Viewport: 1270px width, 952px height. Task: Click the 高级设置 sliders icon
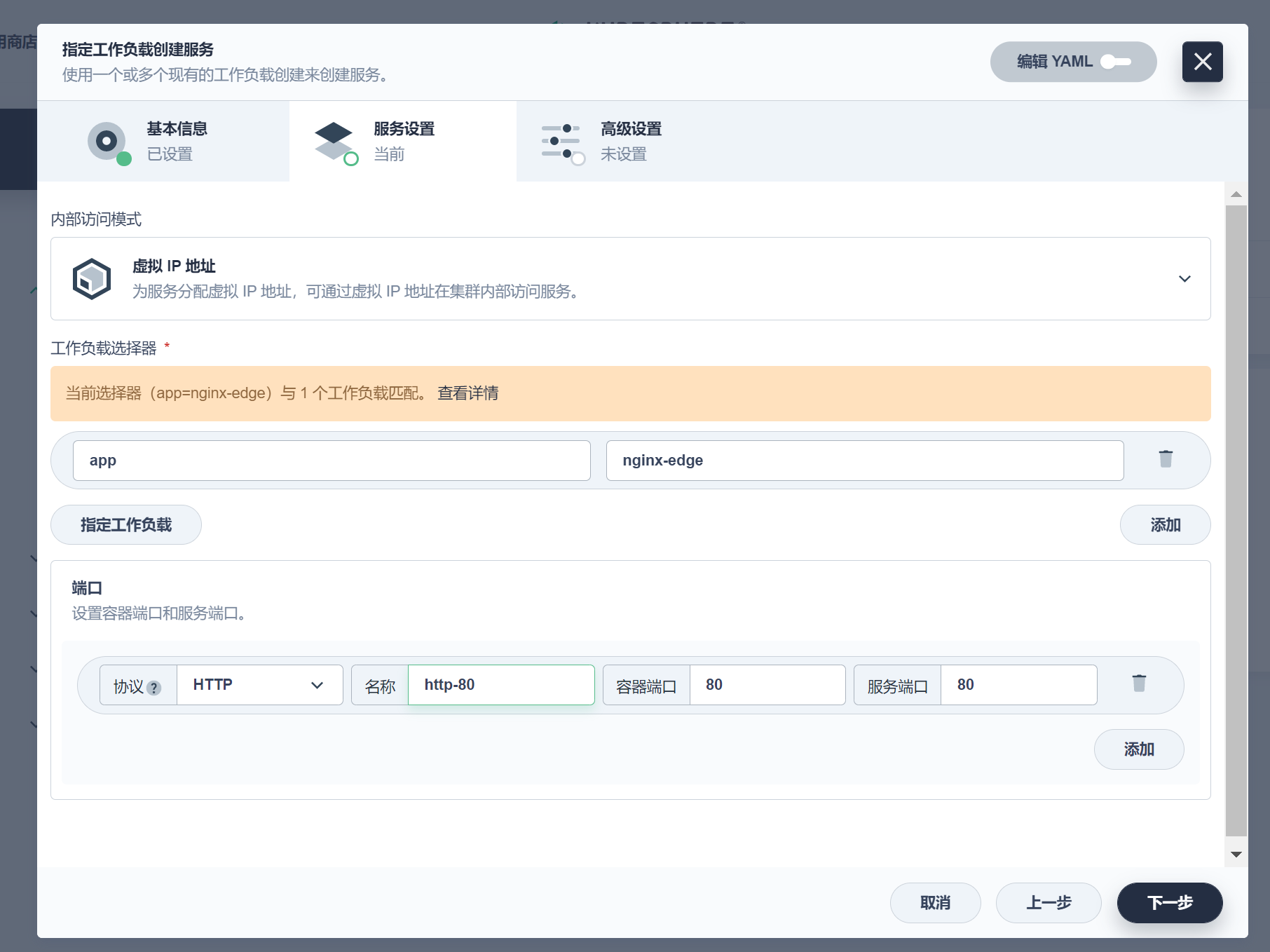pos(562,142)
